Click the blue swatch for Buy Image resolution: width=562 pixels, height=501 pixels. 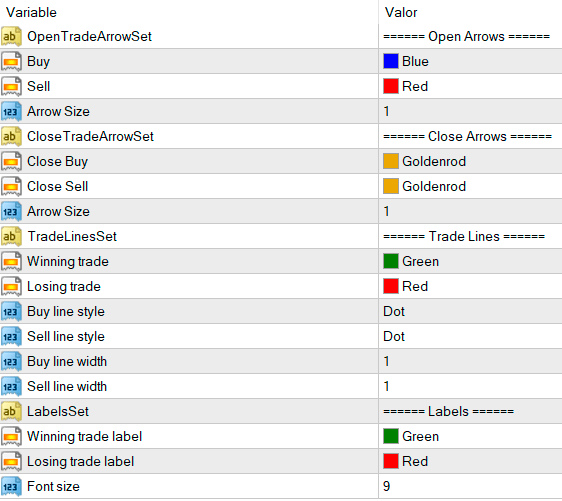point(391,61)
